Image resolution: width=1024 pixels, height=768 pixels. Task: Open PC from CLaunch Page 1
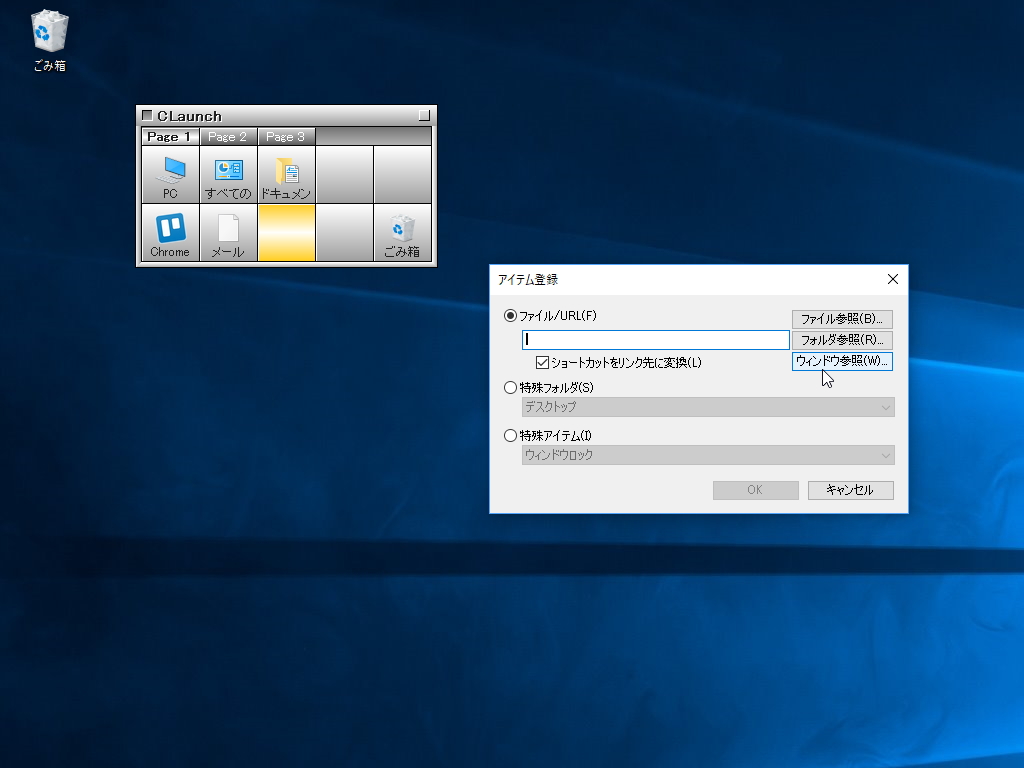tap(169, 174)
